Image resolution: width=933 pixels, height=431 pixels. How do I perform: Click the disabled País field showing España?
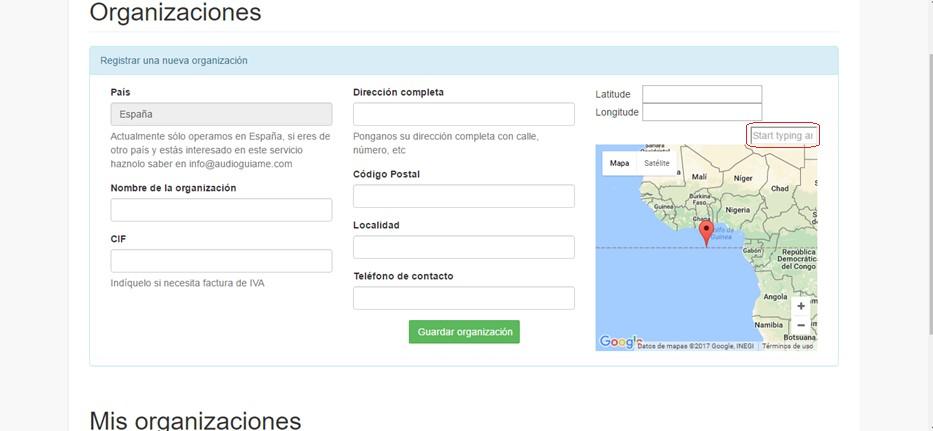tap(221, 114)
